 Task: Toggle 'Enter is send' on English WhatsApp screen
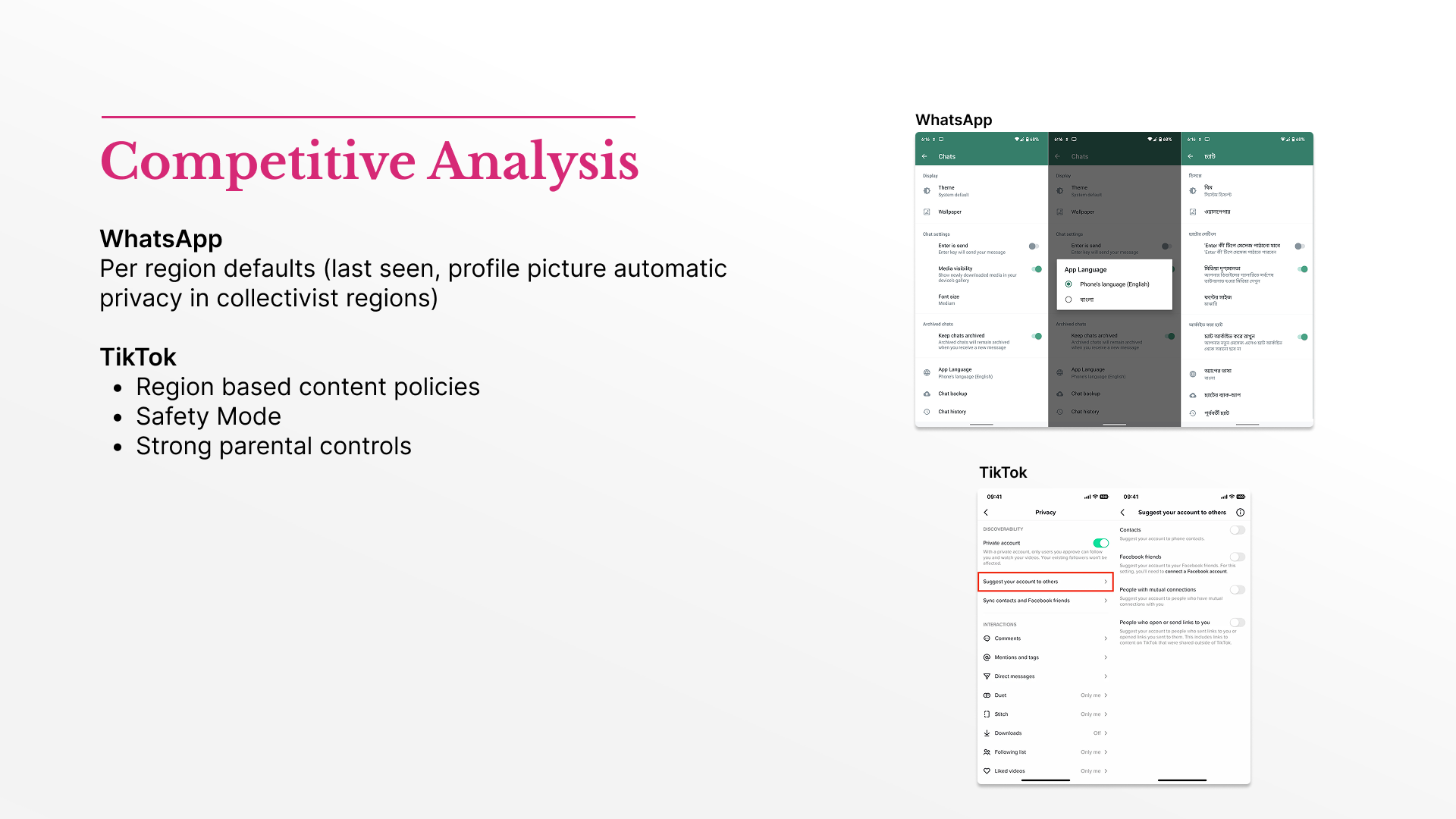tap(1034, 246)
